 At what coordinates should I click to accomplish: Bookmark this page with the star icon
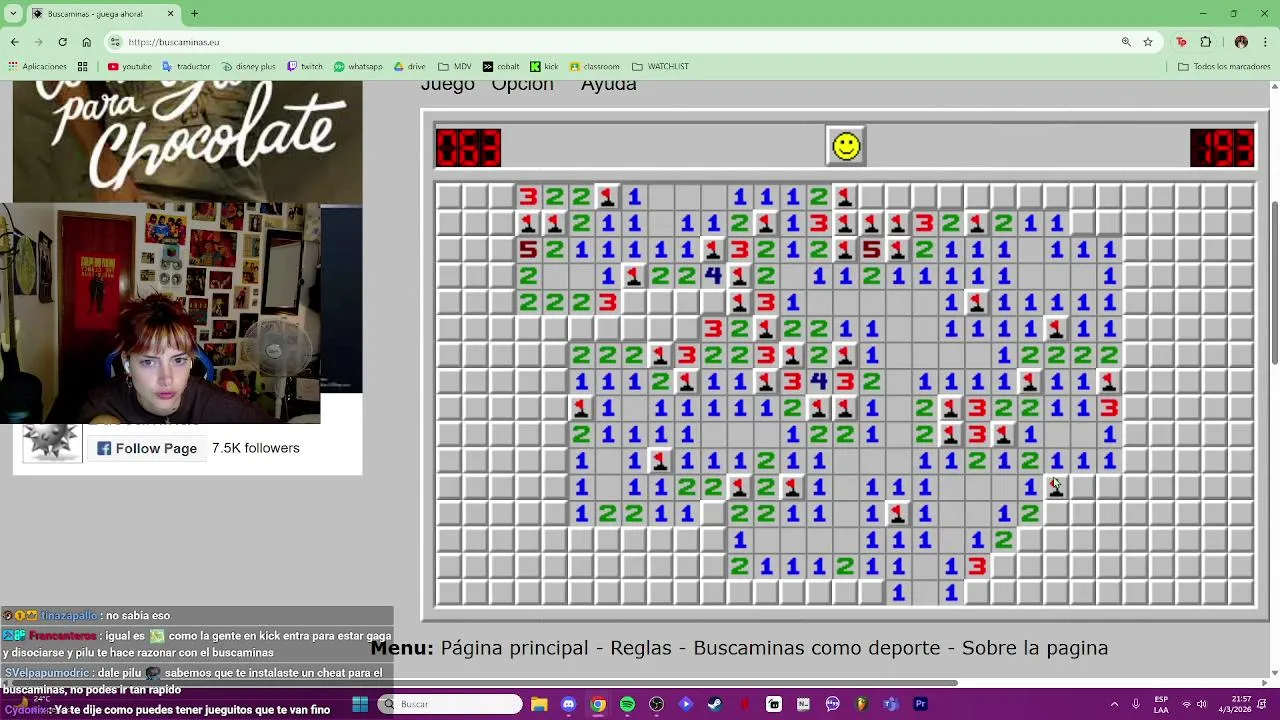(1148, 42)
